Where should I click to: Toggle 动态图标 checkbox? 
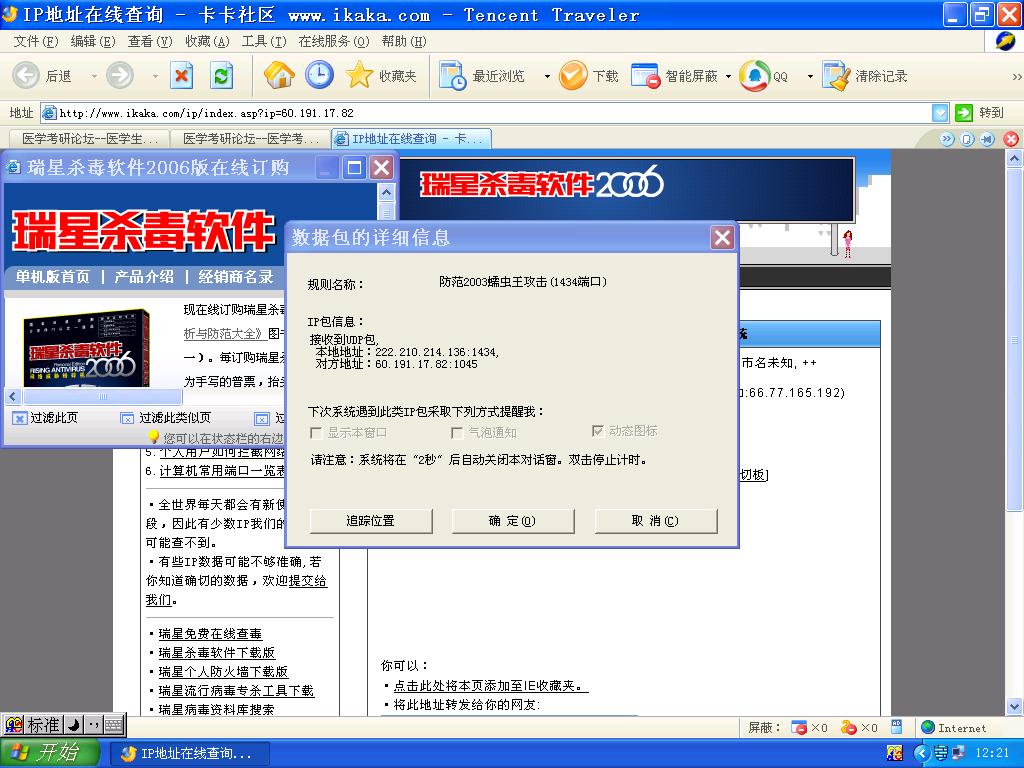tap(598, 431)
